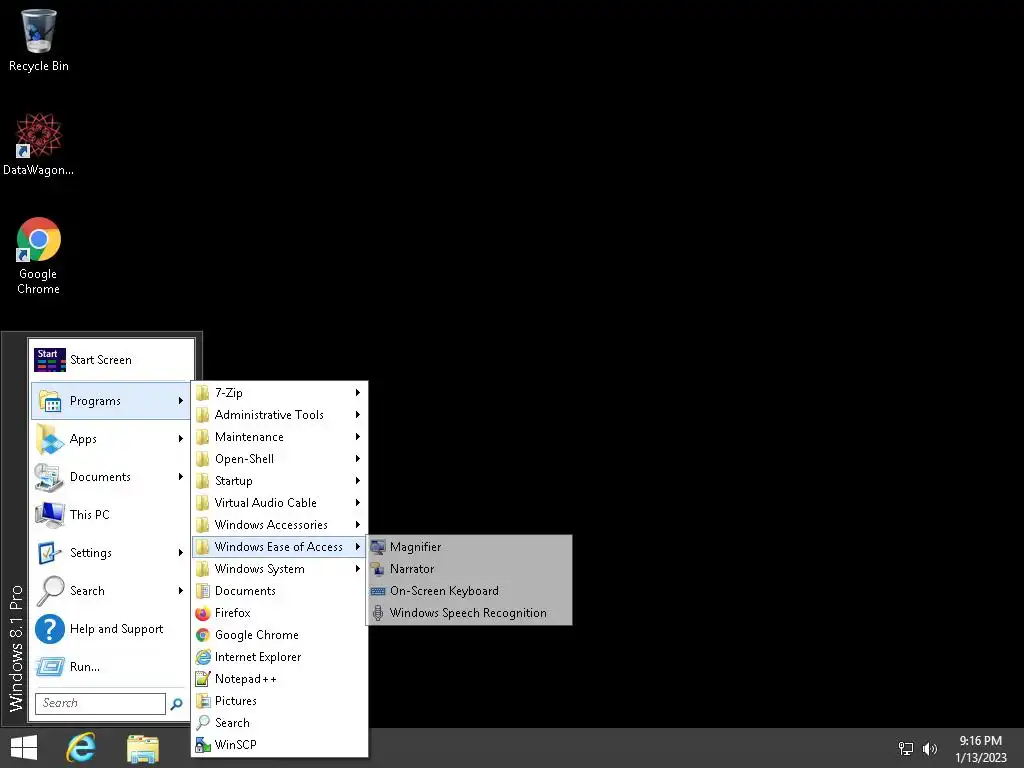Screen dimensions: 1024x768
Task: Expand the Administrative Tools folder
Action: 280,415
